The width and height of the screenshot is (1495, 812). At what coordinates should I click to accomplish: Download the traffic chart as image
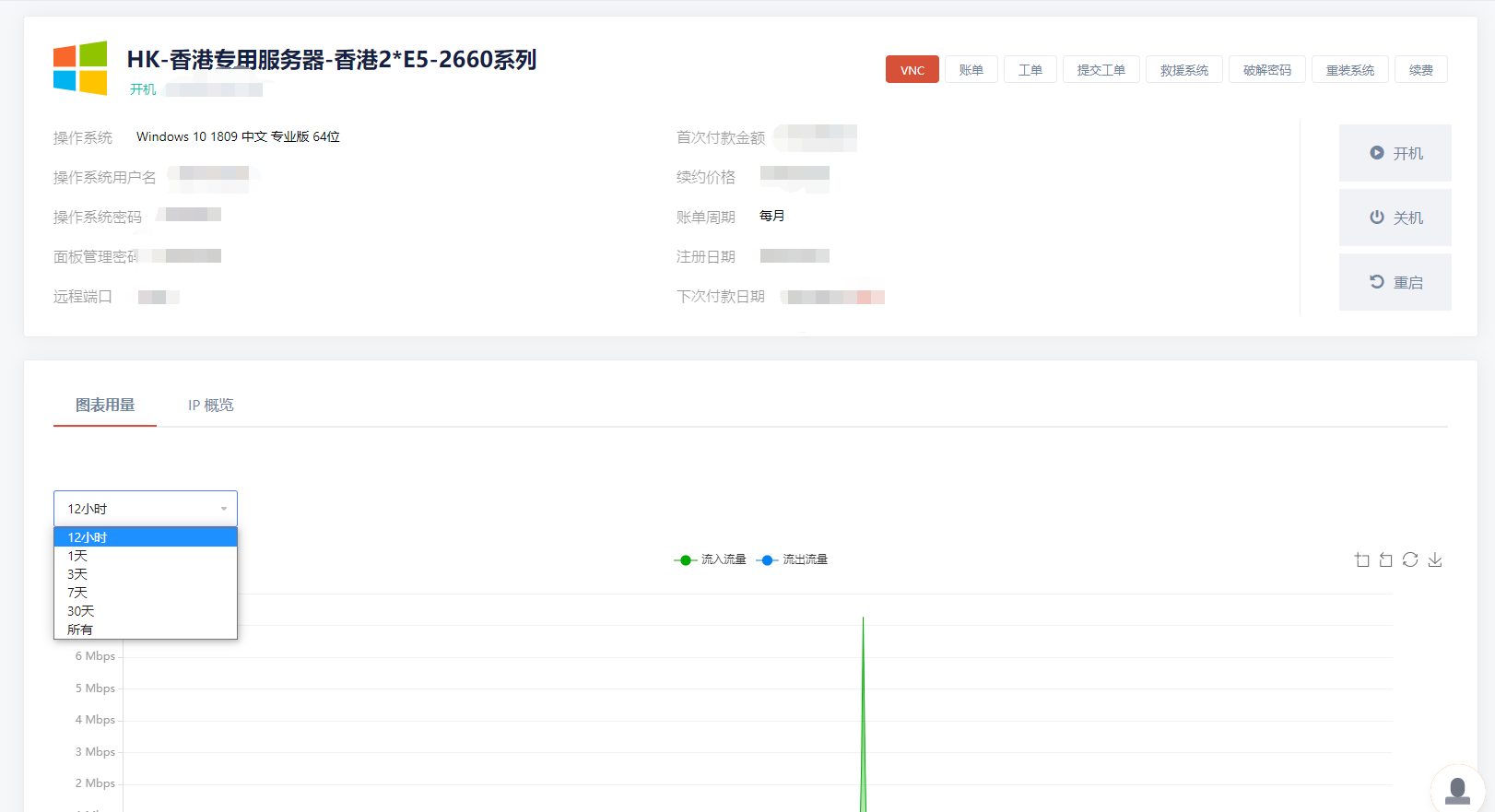point(1435,559)
